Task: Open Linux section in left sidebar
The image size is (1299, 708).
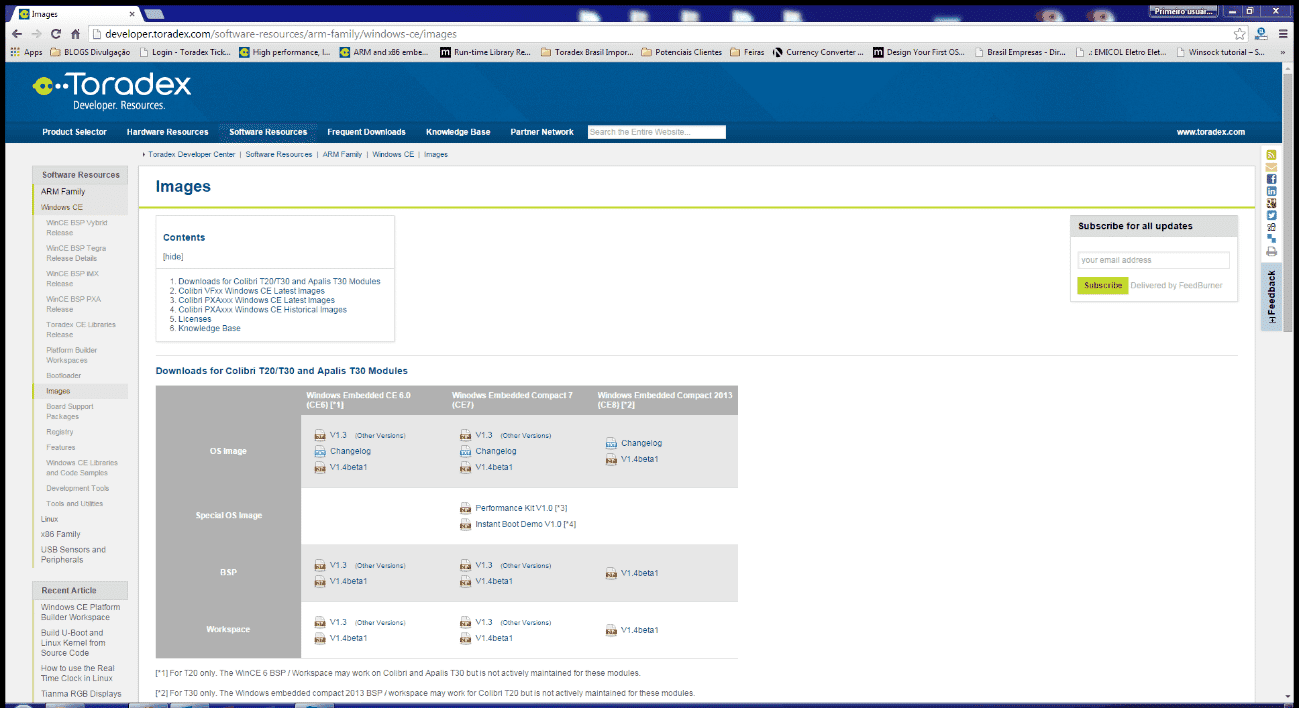Action: coord(50,519)
